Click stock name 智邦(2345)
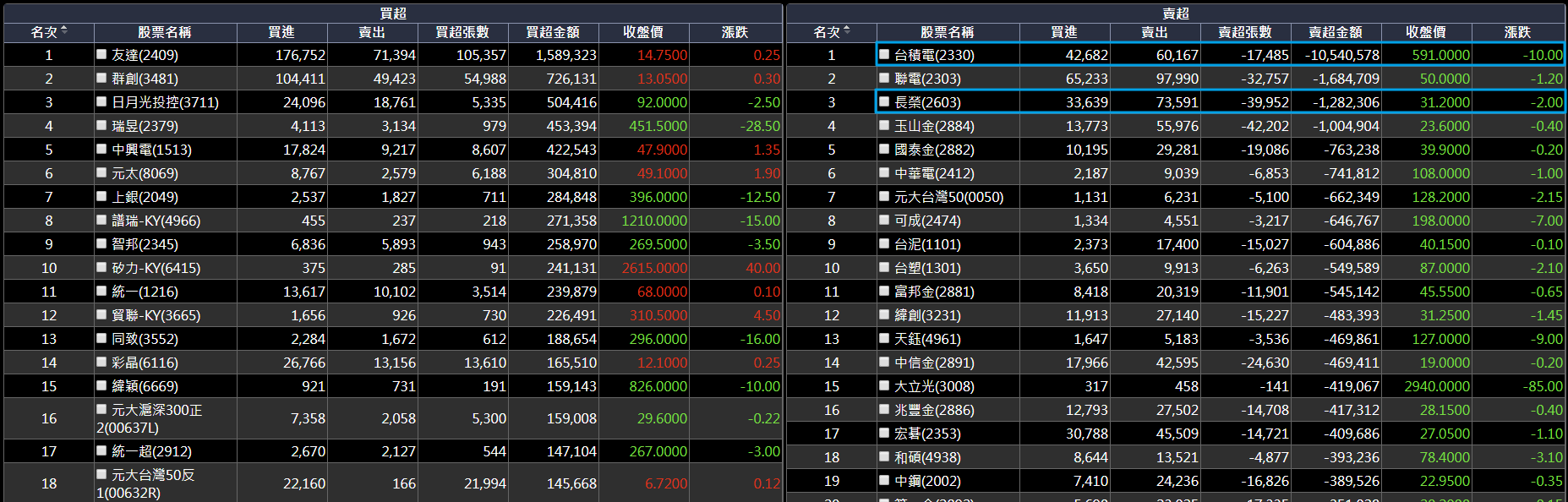The image size is (1568, 502). pyautogui.click(x=145, y=244)
